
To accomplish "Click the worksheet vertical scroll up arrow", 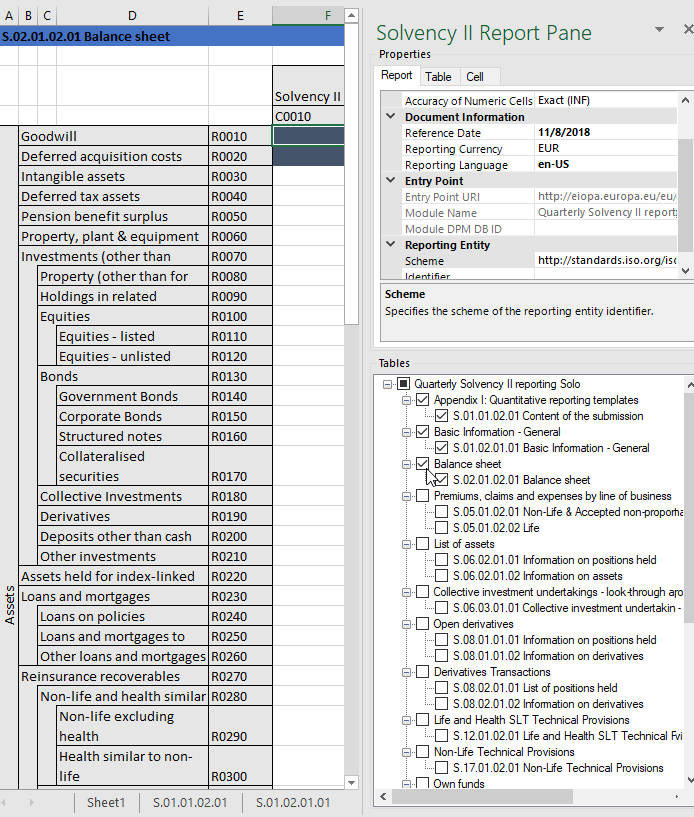I will click(x=351, y=16).
